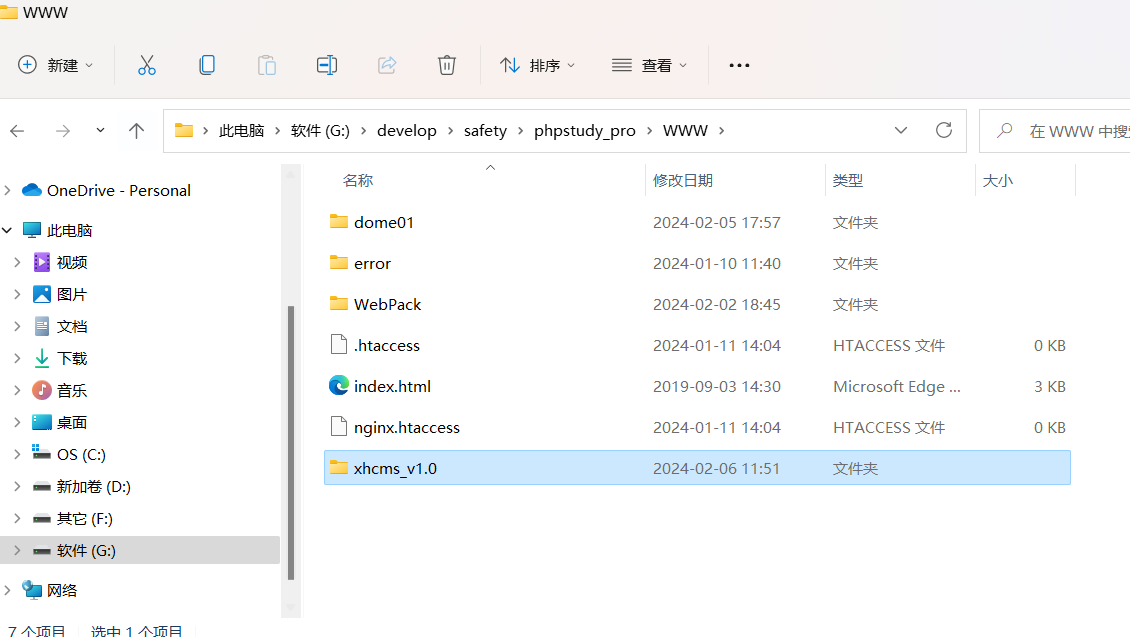
Task: Open recent locations dropdown beside forward arrow
Action: (100, 130)
